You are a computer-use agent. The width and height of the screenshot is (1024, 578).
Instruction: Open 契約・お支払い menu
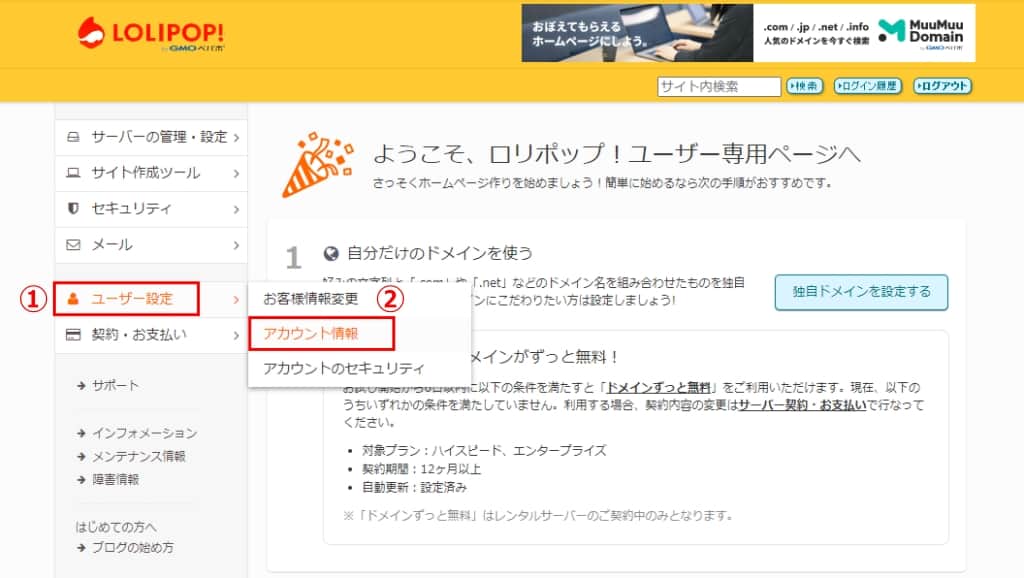coord(152,335)
